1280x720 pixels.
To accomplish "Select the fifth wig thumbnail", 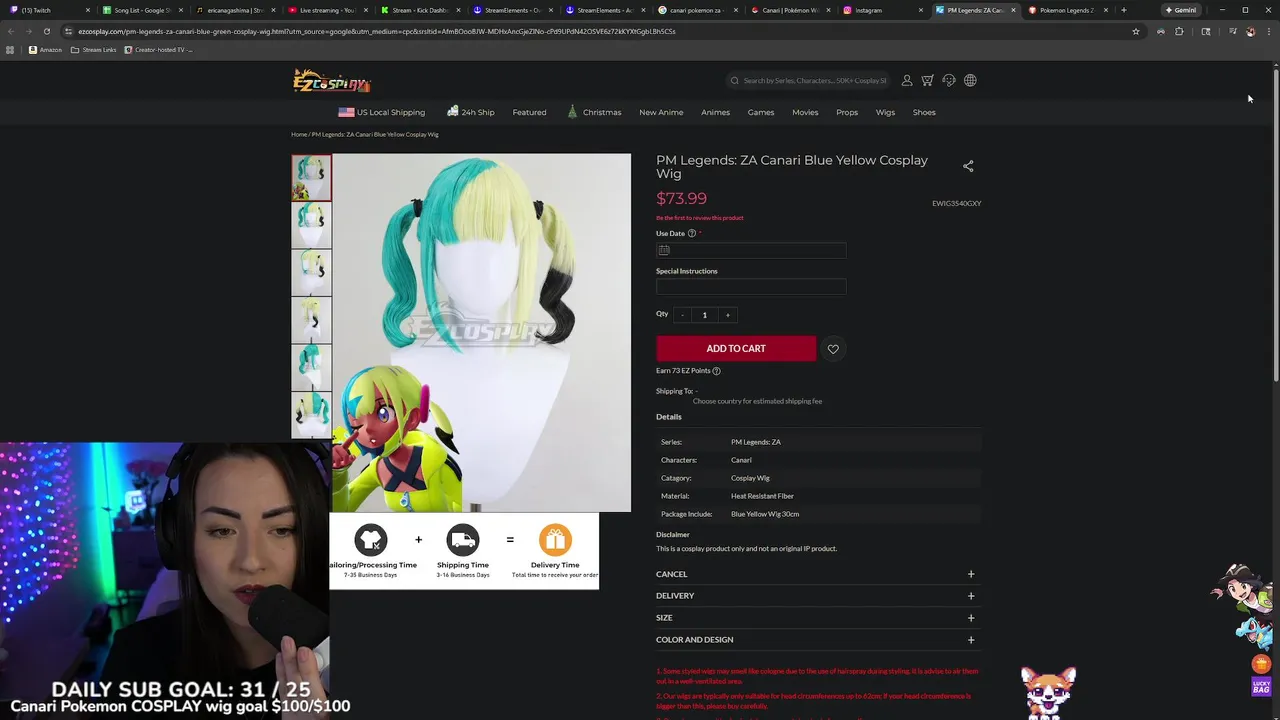I will [311, 368].
